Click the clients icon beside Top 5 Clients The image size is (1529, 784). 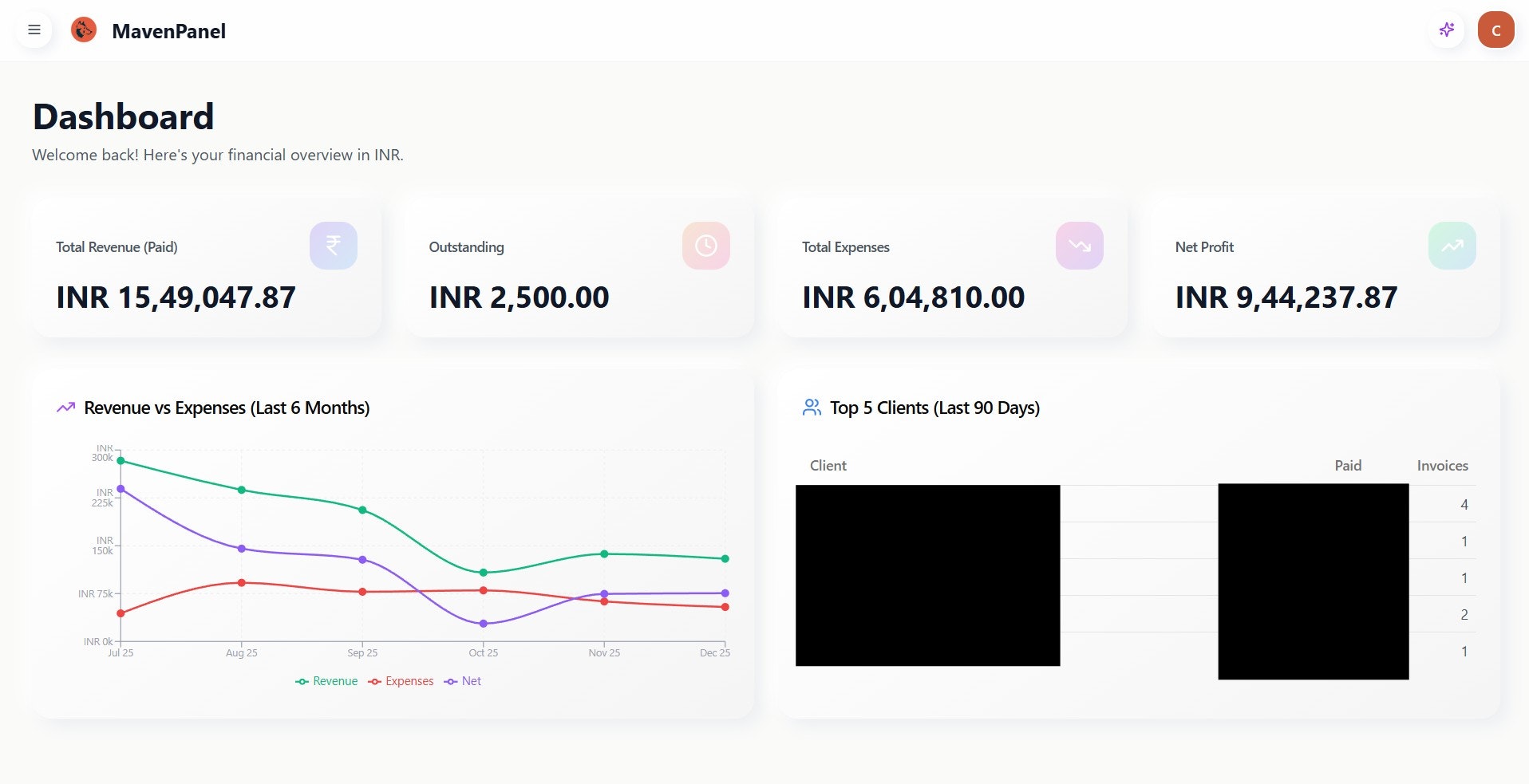[811, 407]
